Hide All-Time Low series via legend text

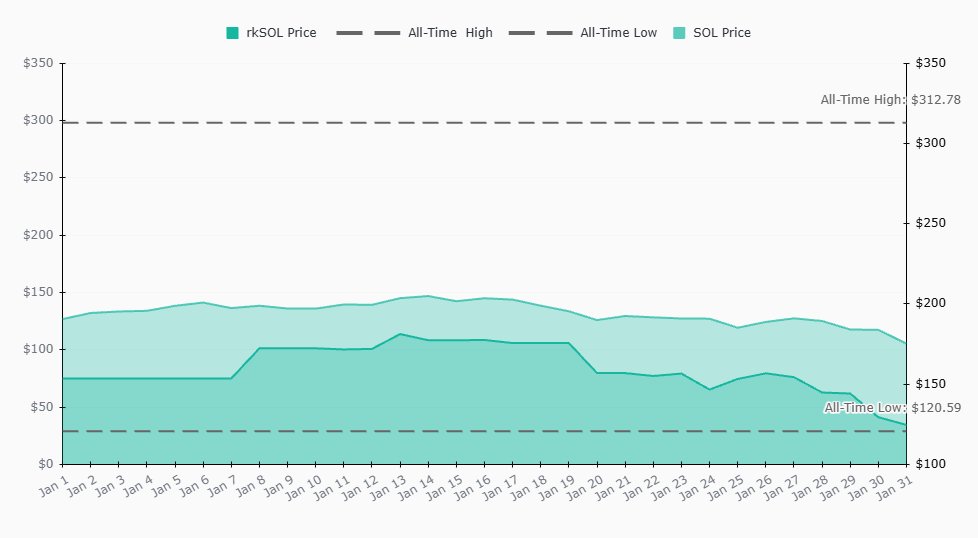618,33
